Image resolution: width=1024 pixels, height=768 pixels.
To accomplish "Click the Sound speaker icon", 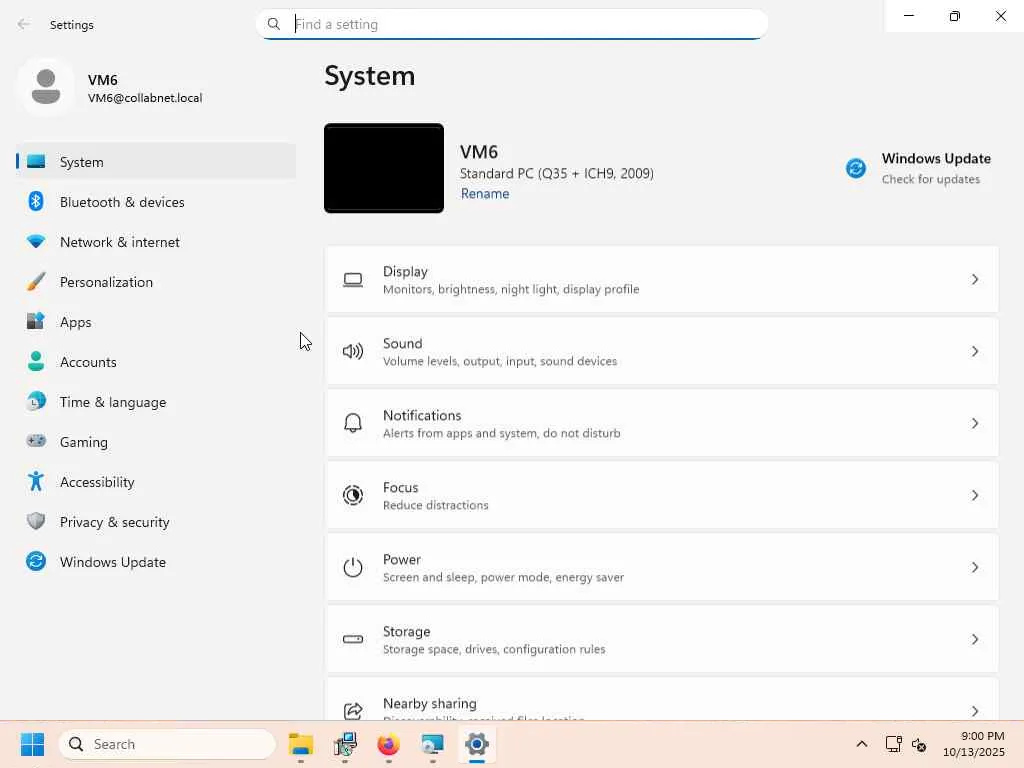I will 353,351.
